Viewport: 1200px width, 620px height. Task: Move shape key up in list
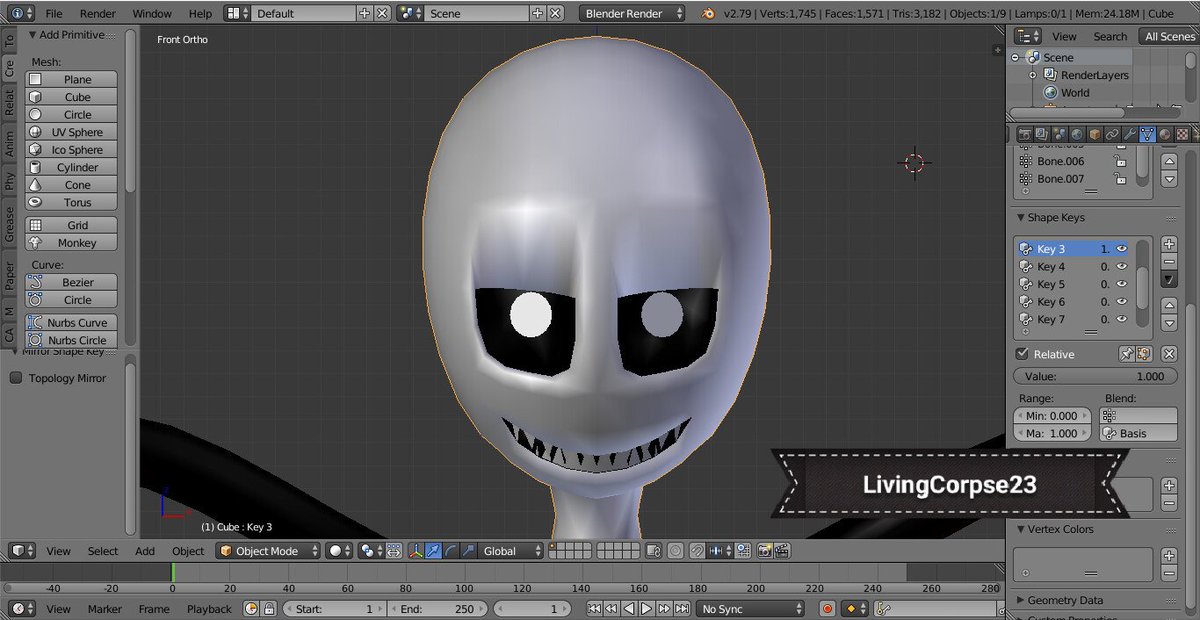[x=1169, y=305]
